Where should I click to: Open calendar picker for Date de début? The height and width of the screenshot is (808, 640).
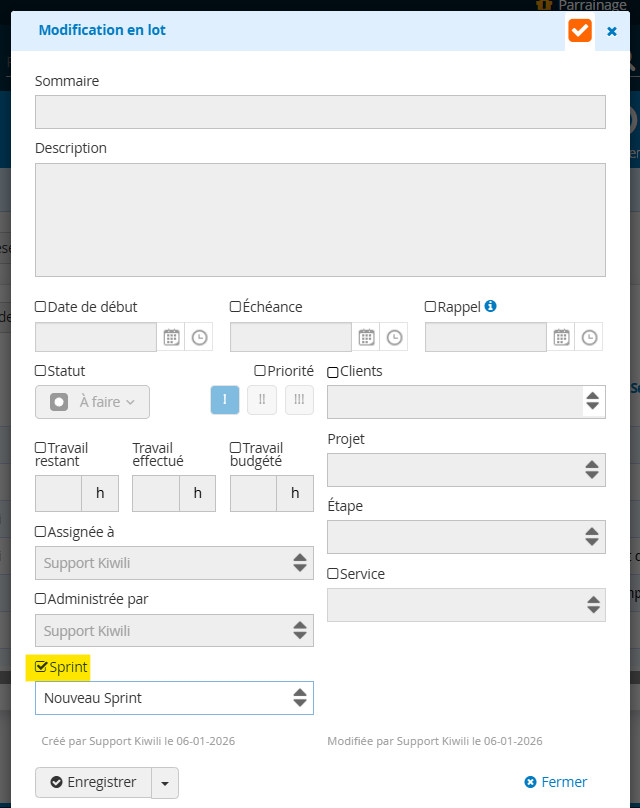pyautogui.click(x=171, y=337)
